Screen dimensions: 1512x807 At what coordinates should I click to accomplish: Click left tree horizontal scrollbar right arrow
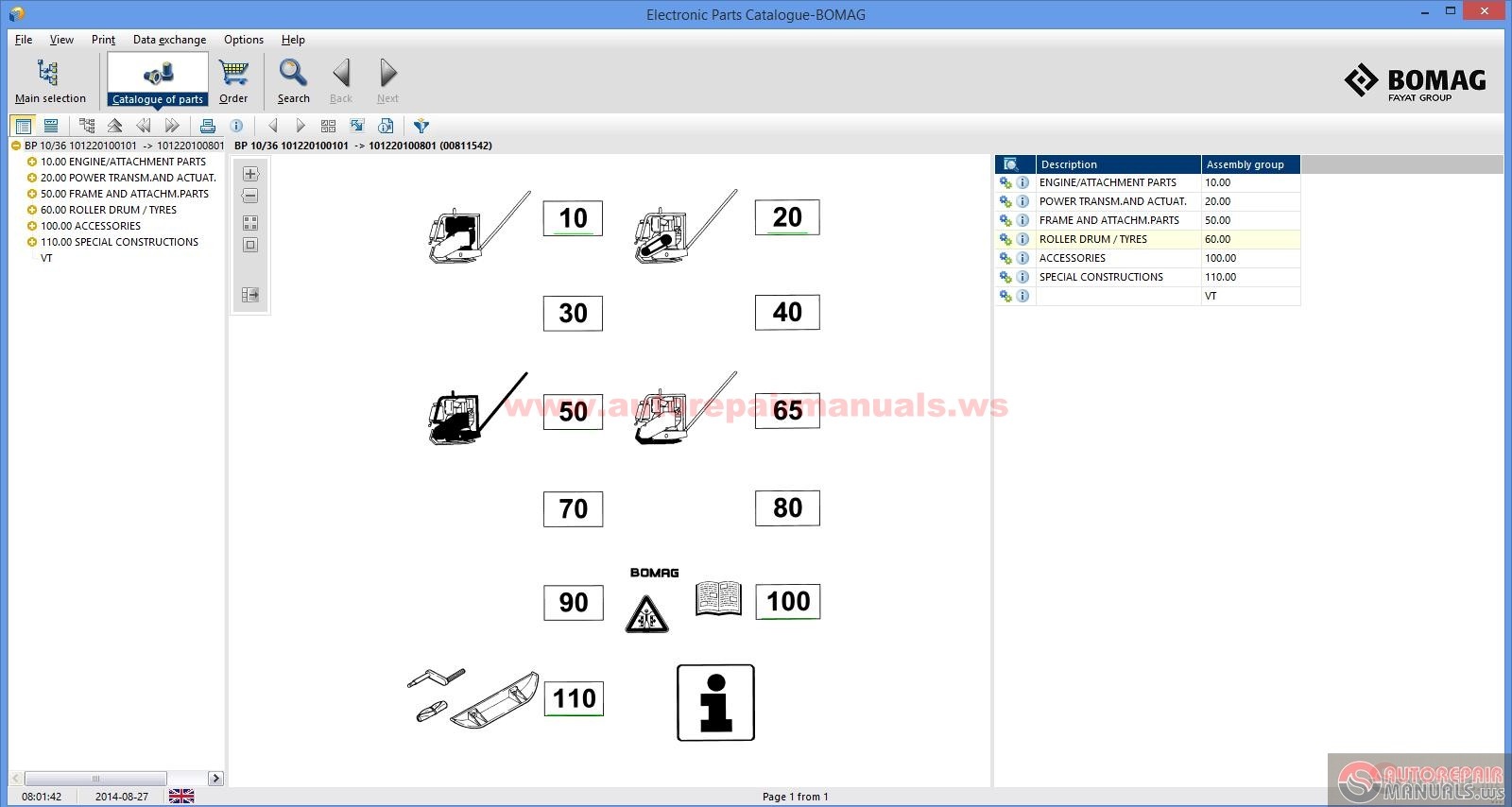coord(215,778)
